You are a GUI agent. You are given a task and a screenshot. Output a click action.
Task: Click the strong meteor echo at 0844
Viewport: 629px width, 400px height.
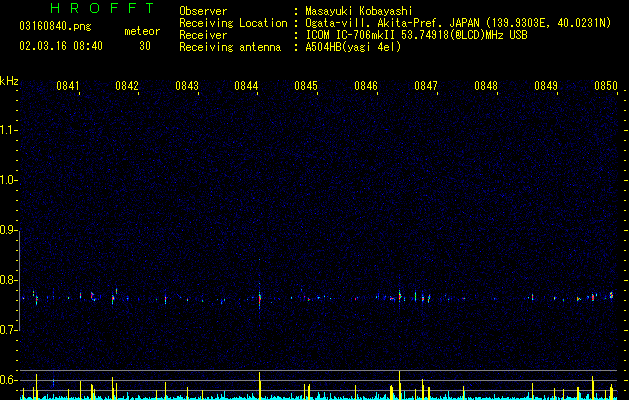[260, 298]
